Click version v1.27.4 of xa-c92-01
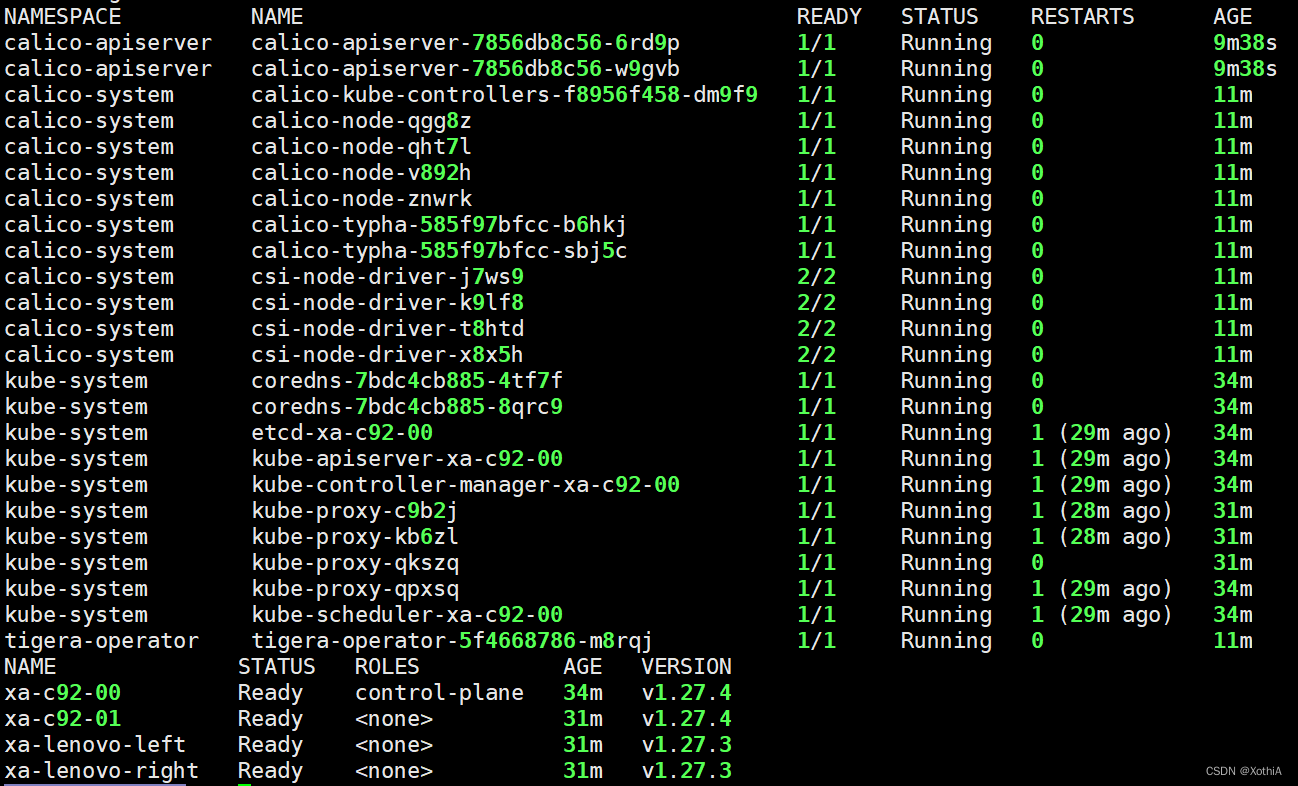 687,719
